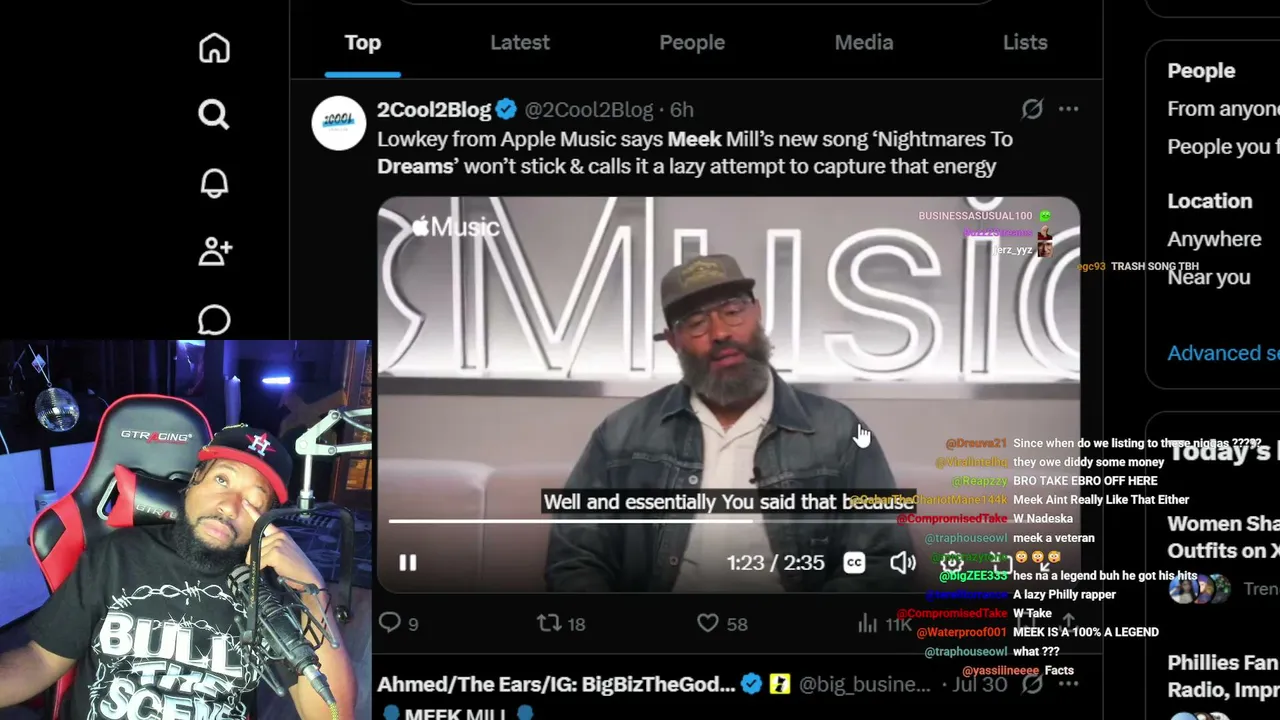This screenshot has width=1280, height=720.
Task: Open the post's 6h timestamp
Action: (x=681, y=109)
